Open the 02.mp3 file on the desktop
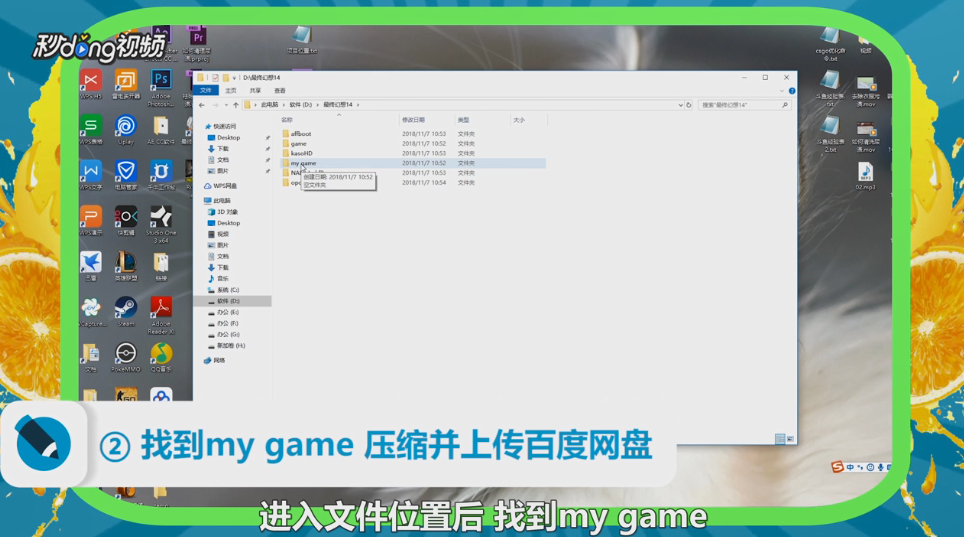The height and width of the screenshot is (537, 964). pyautogui.click(x=865, y=176)
